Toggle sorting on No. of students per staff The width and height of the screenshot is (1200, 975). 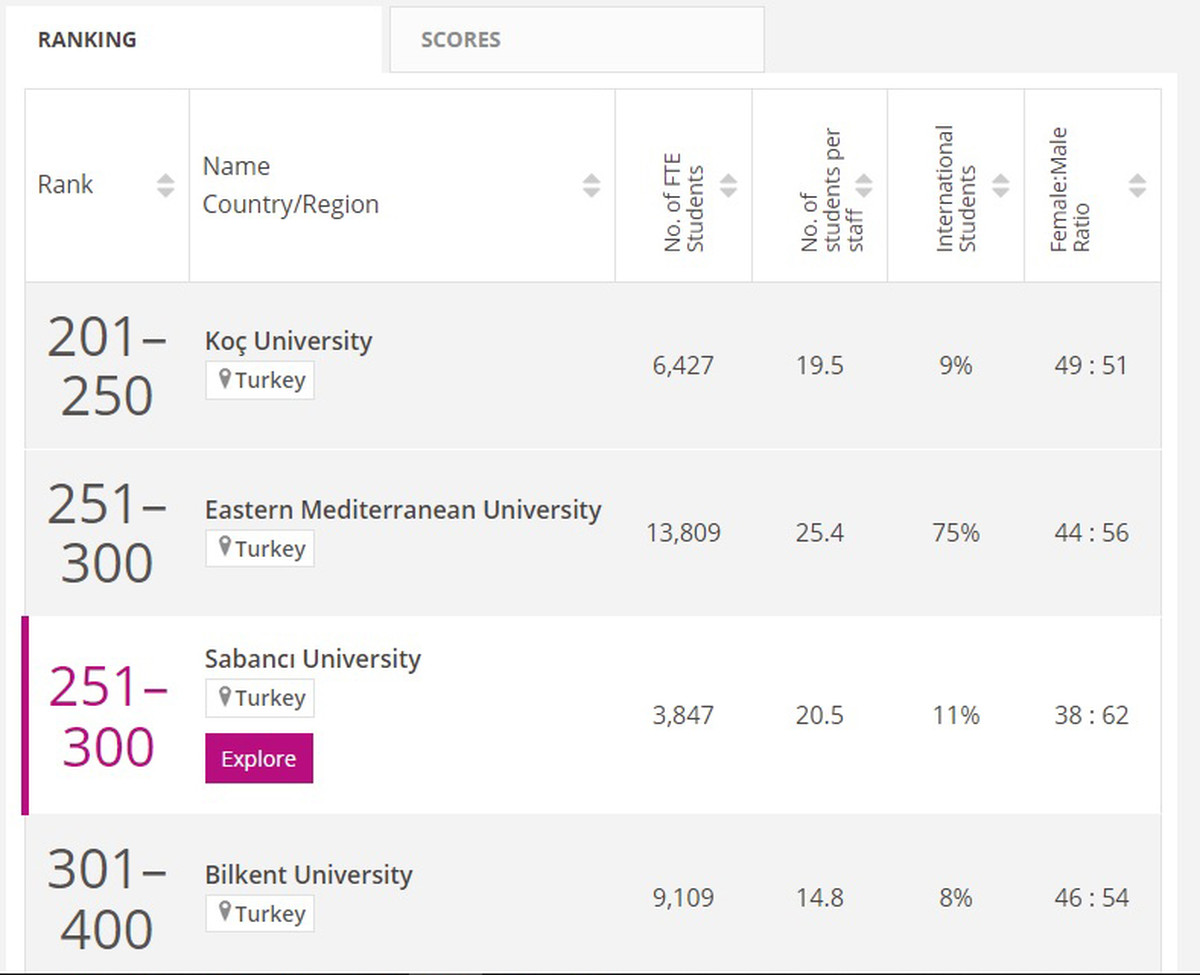[862, 184]
